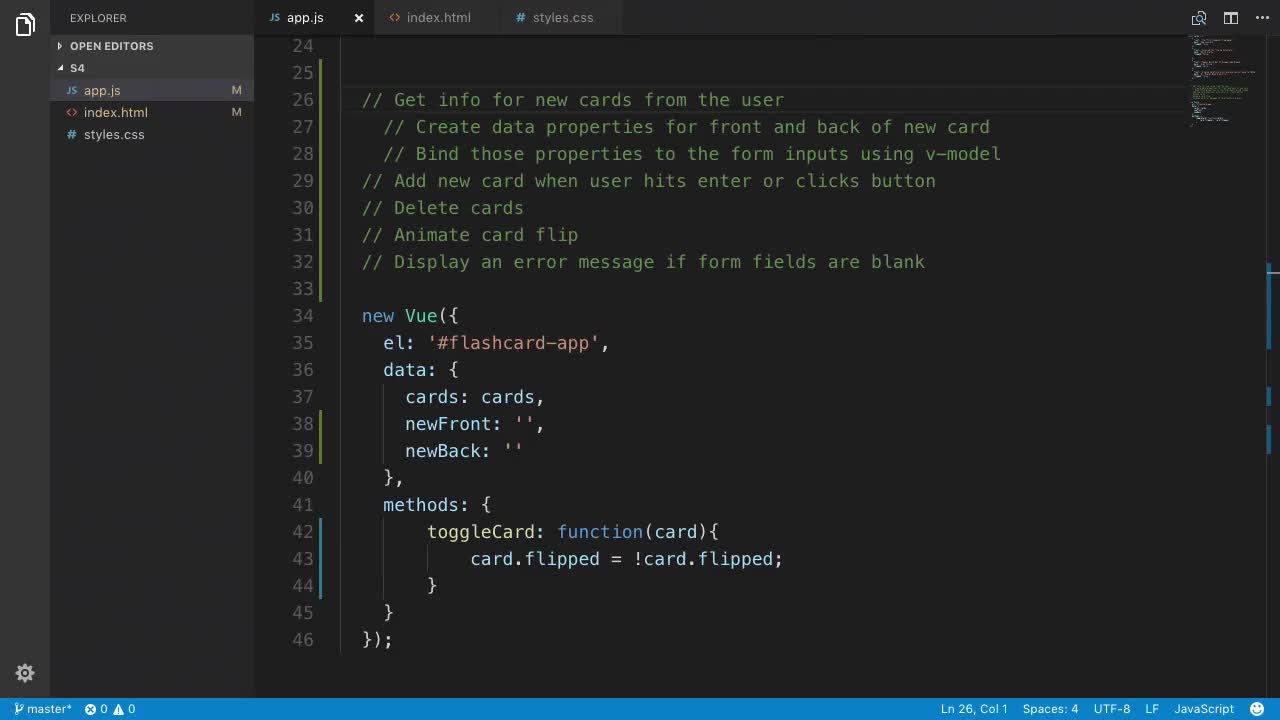Open the Explorer view in activity bar
Viewport: 1280px width, 720px height.
(x=25, y=25)
